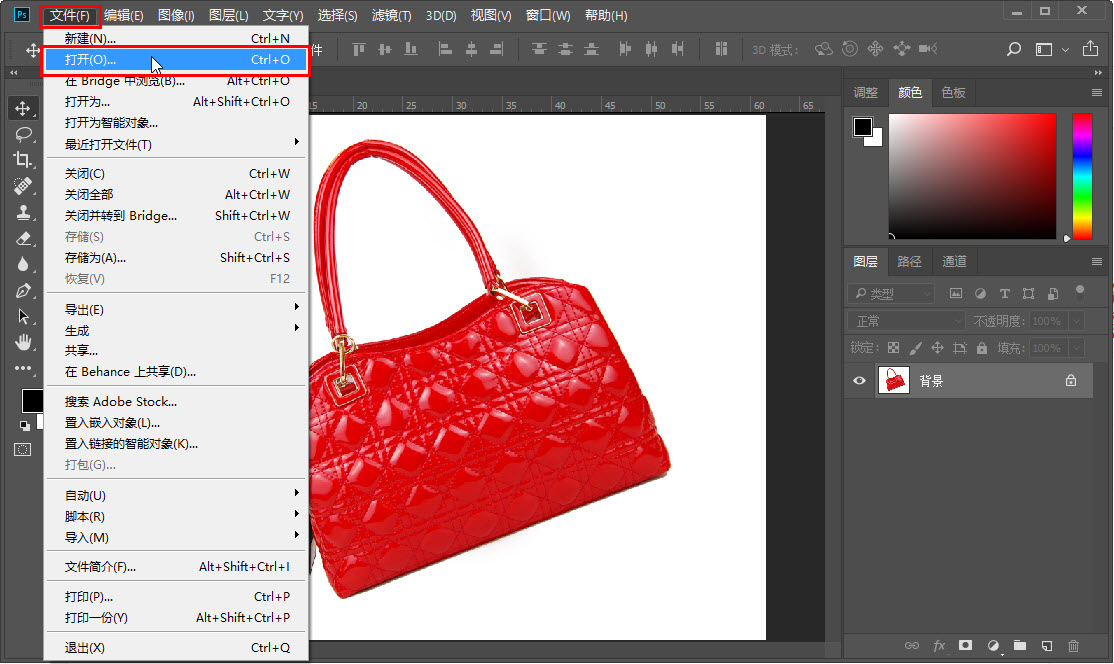Toggle the lock-all padlock in 锁定 row
The height and width of the screenshot is (664, 1114).
coord(982,348)
